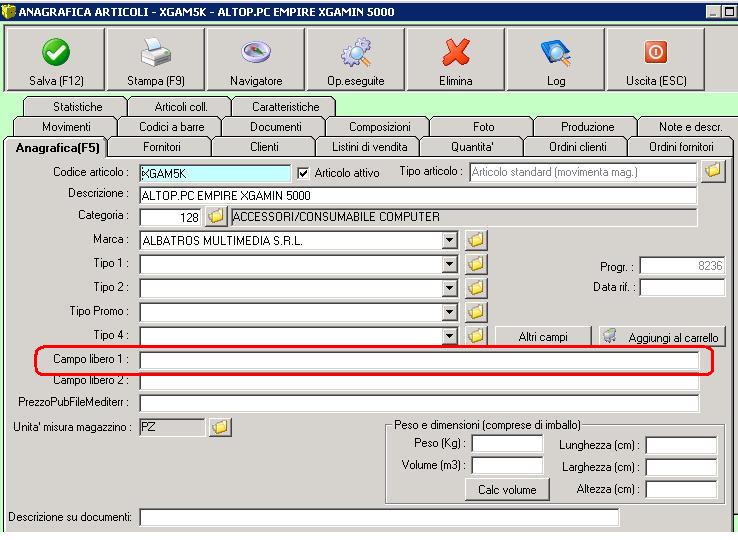The height and width of the screenshot is (540, 738).
Task: Open folder lookup next to Categoria code
Action: 216,217
